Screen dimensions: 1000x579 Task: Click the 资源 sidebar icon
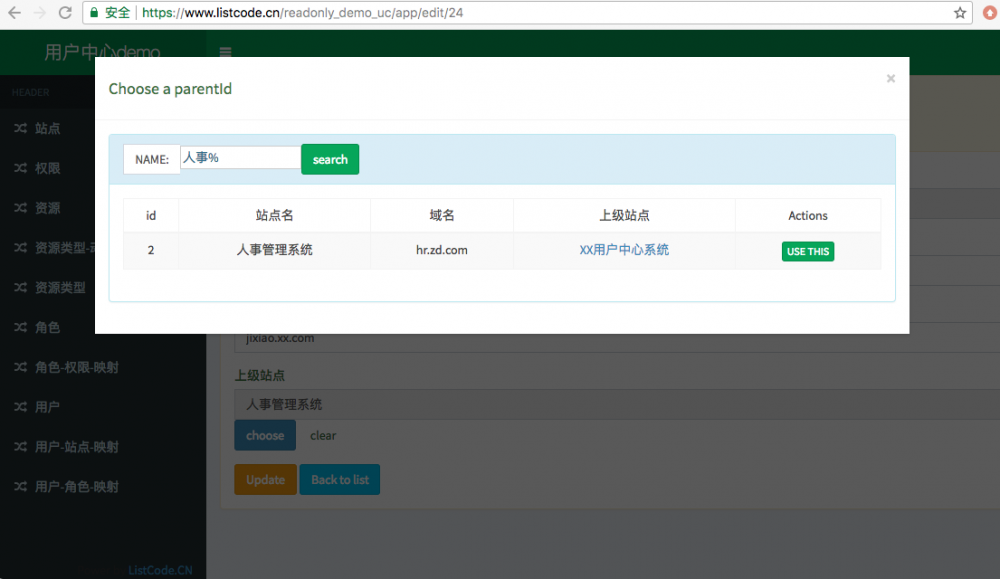coord(22,208)
